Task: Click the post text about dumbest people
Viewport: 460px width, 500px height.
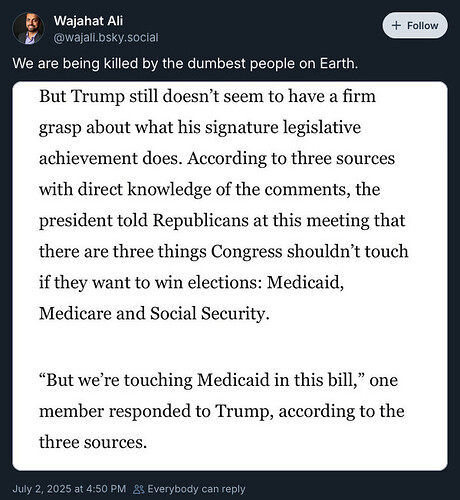Action: tap(185, 63)
